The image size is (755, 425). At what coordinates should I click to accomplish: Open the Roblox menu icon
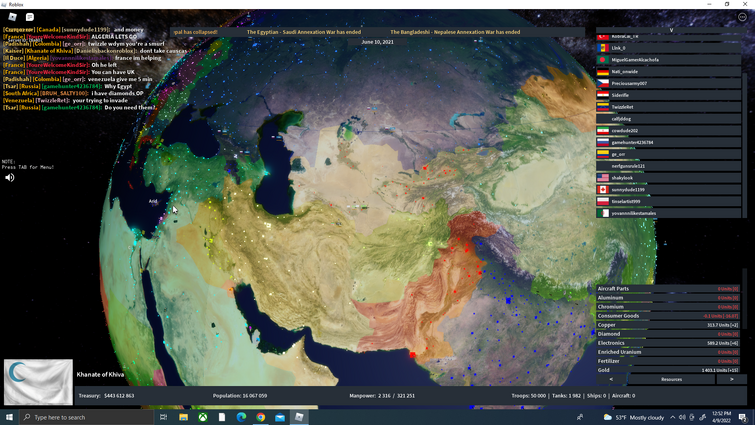tap(13, 17)
